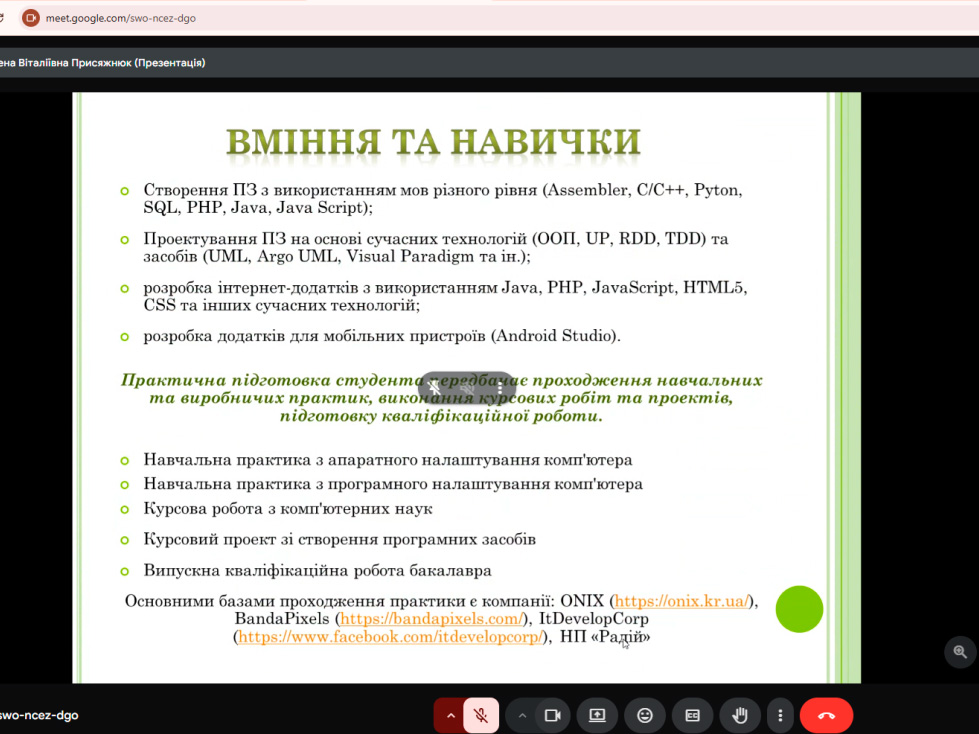The height and width of the screenshot is (734, 979).
Task: Expand video settings arrow beside camera
Action: pyautogui.click(x=521, y=715)
